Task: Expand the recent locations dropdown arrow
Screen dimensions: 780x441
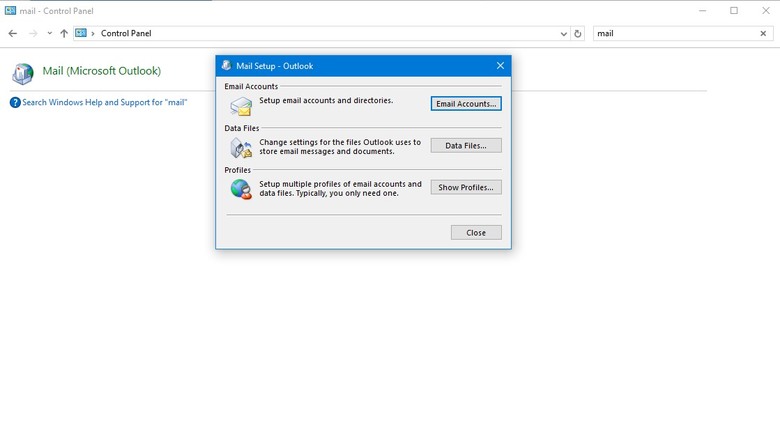Action: click(x=49, y=33)
